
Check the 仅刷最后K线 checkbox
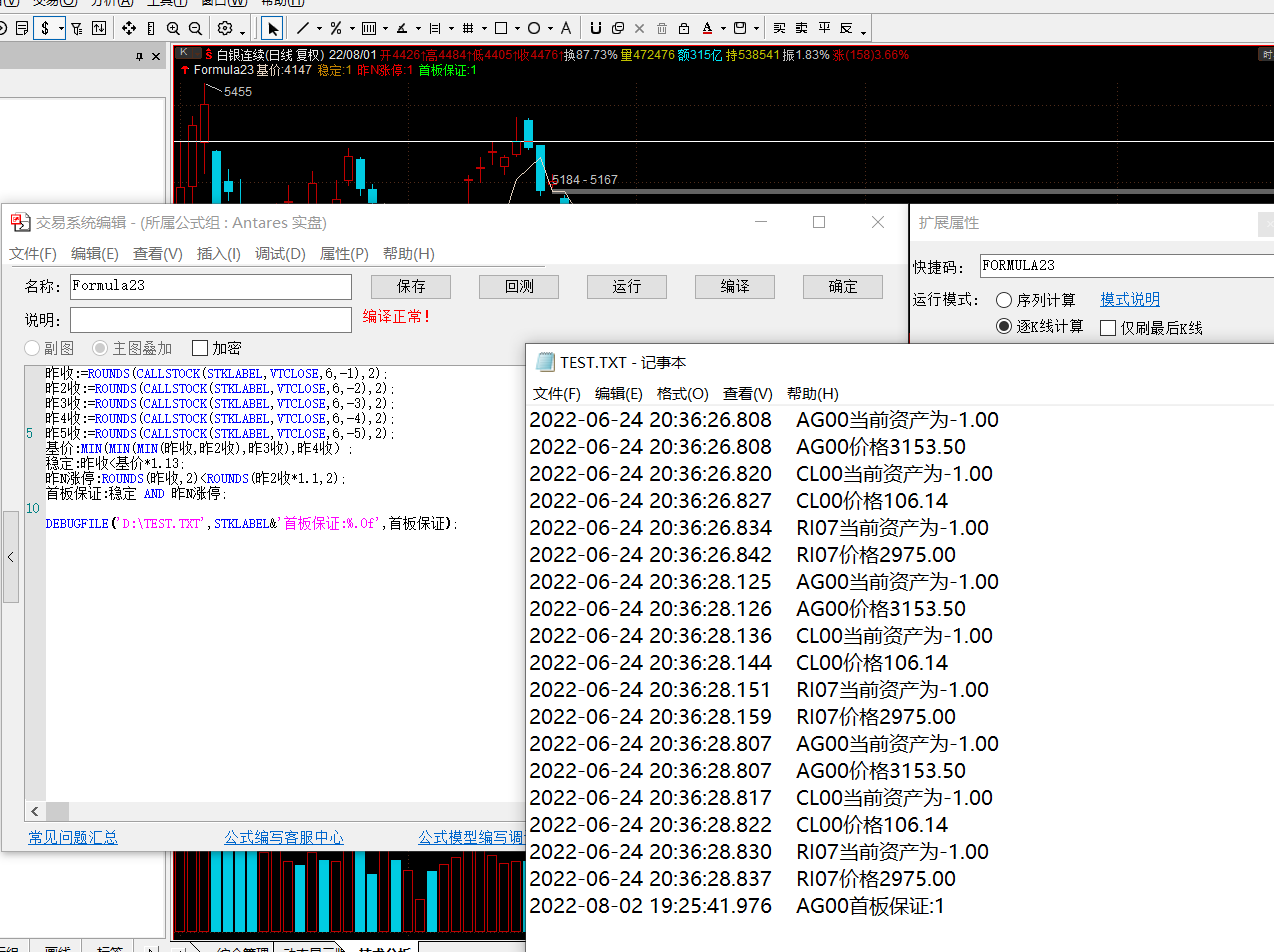pos(1108,328)
